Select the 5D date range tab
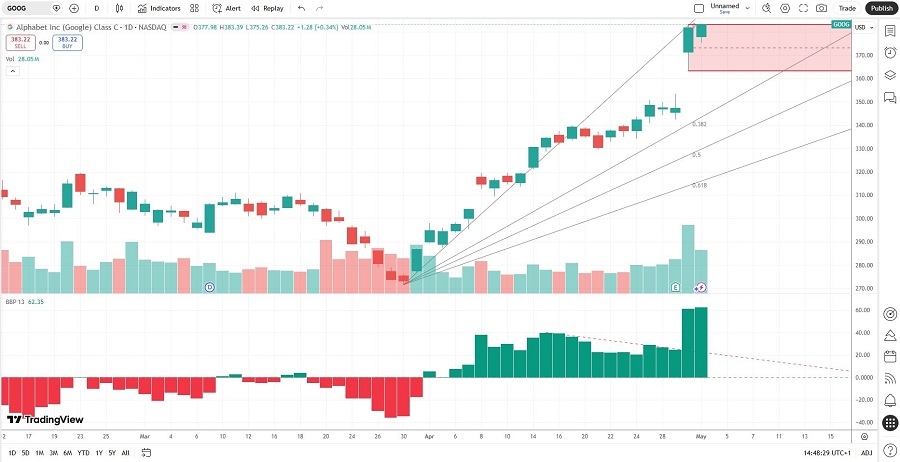 [26, 453]
